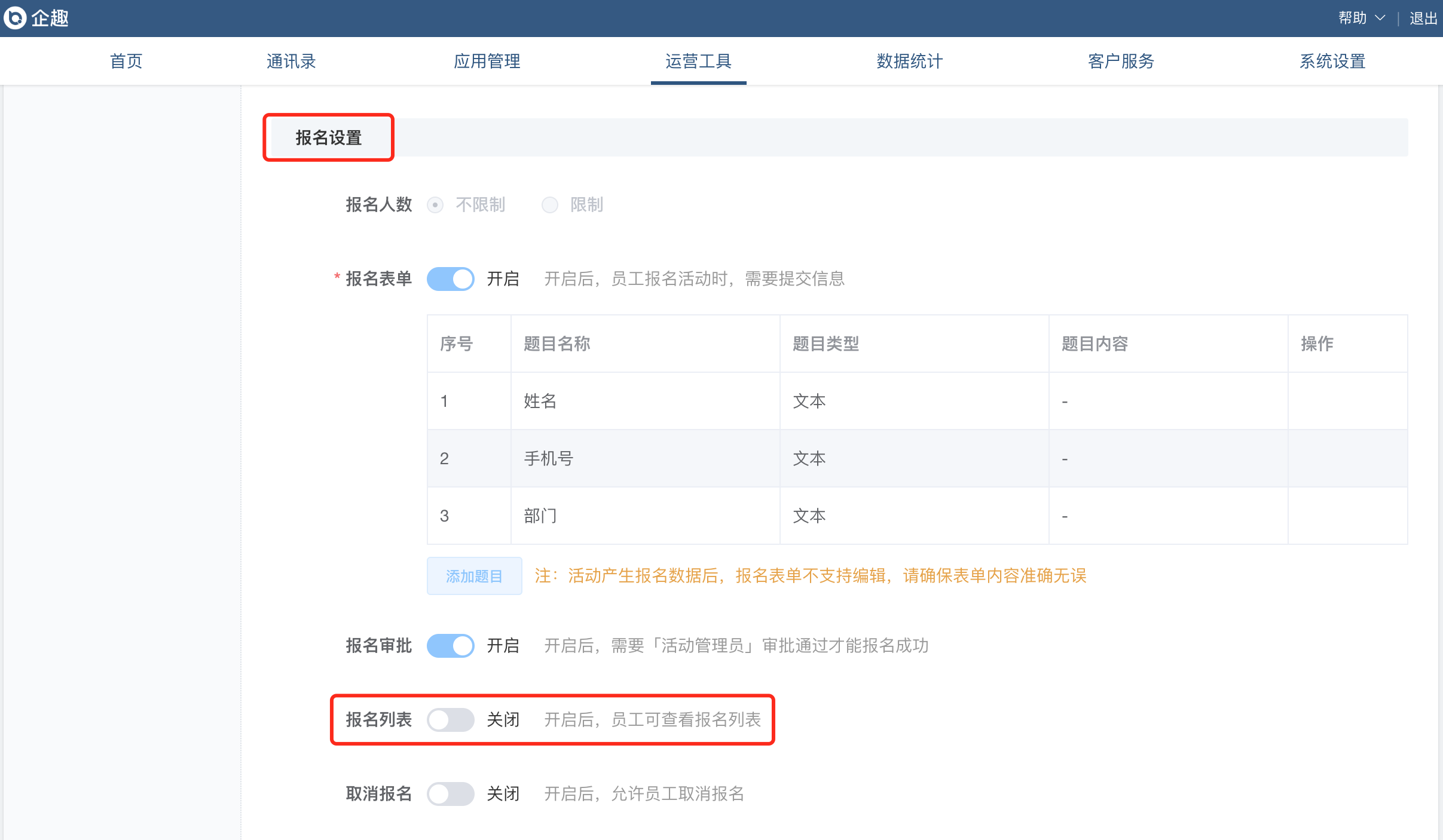Enable the 报名列表 switch
The height and width of the screenshot is (840, 1443).
[451, 720]
